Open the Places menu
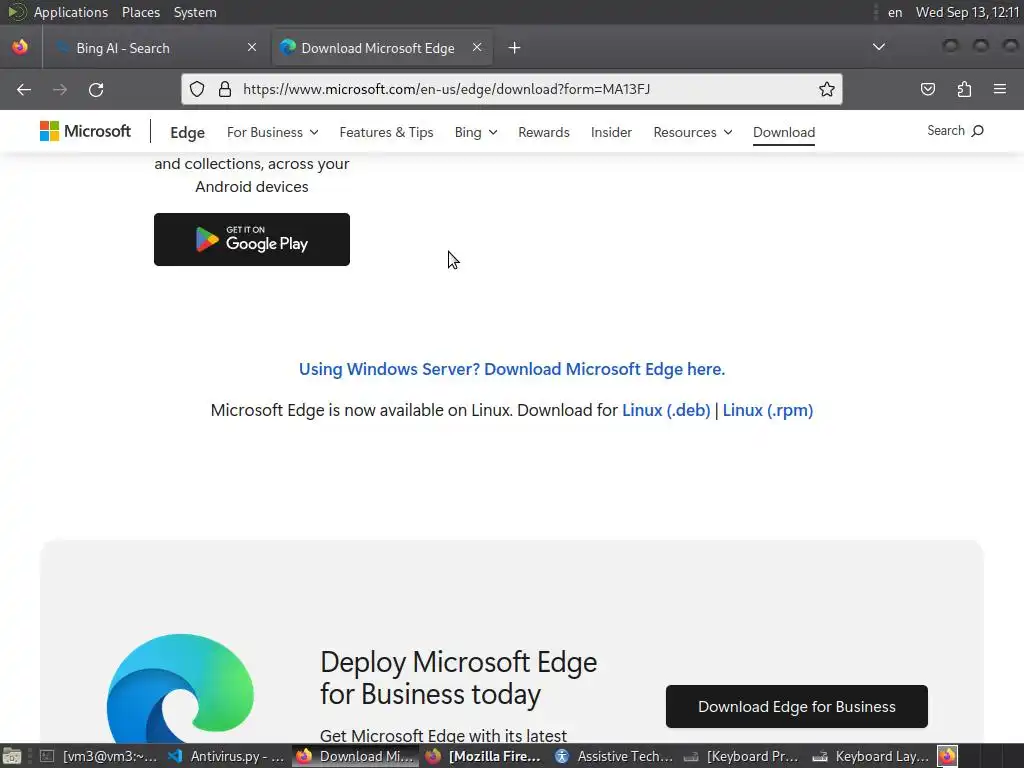Image resolution: width=1024 pixels, height=768 pixels. coord(141,12)
